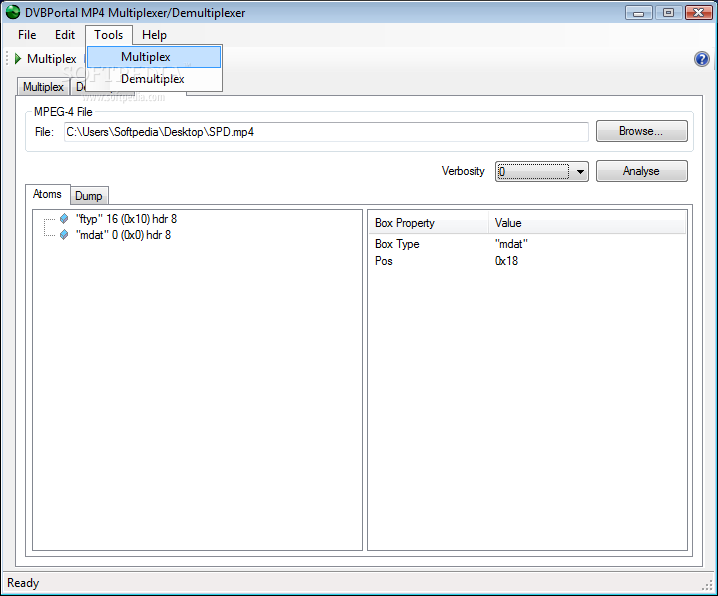Minimize the DVBPortal window
This screenshot has width=718, height=596.
coord(639,13)
